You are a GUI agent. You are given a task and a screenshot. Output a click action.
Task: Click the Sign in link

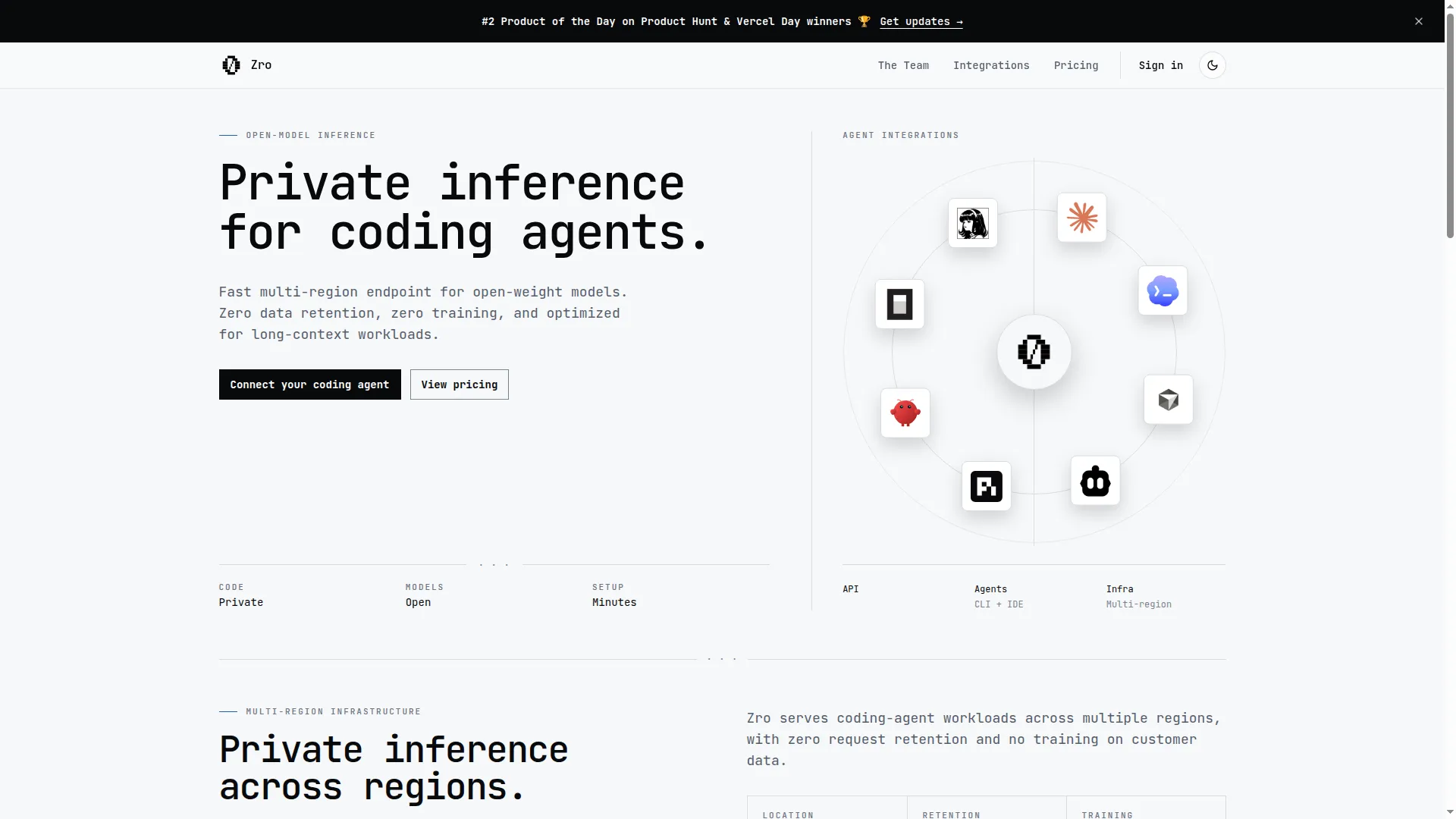click(1160, 65)
